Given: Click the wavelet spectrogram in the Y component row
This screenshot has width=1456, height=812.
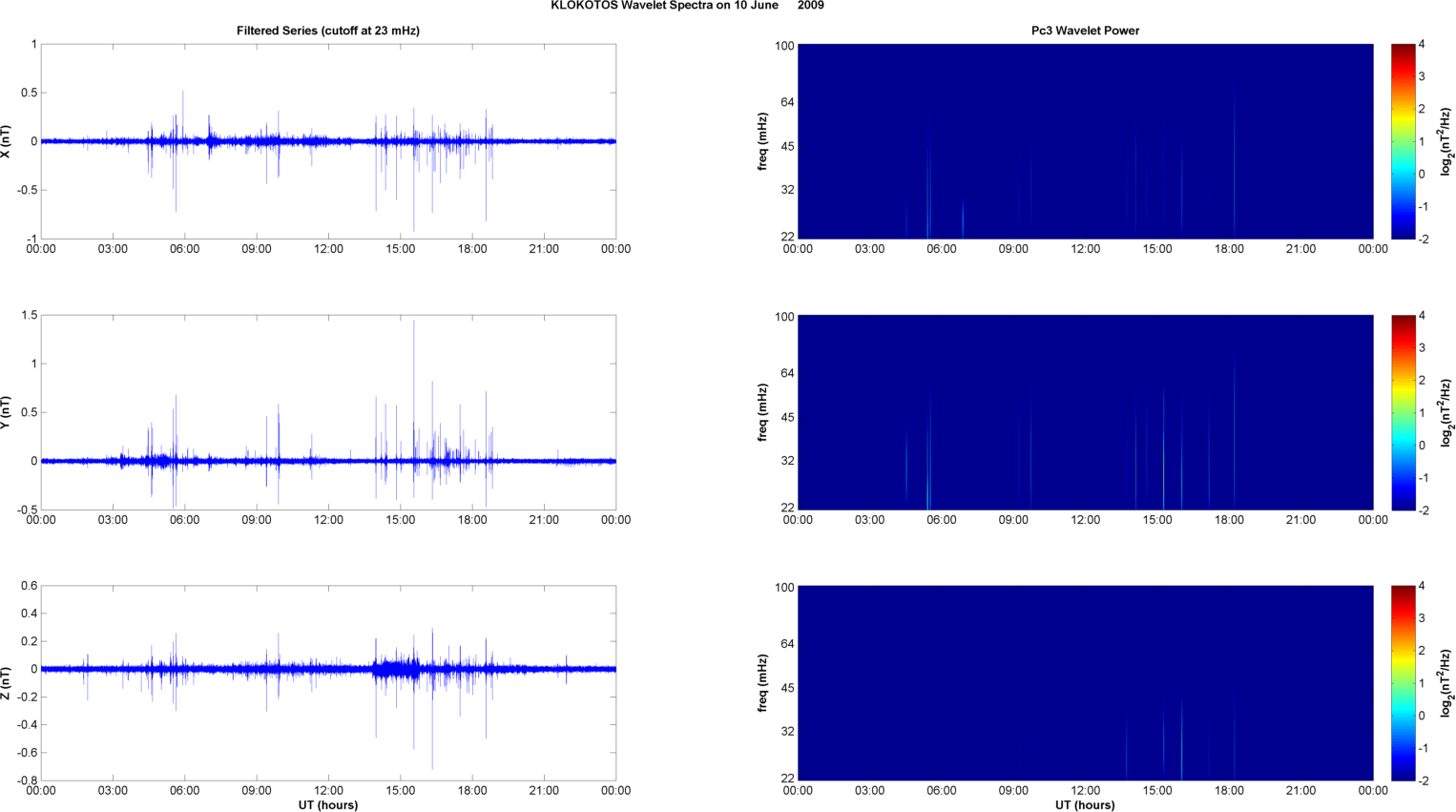Looking at the screenshot, I should point(1085,412).
